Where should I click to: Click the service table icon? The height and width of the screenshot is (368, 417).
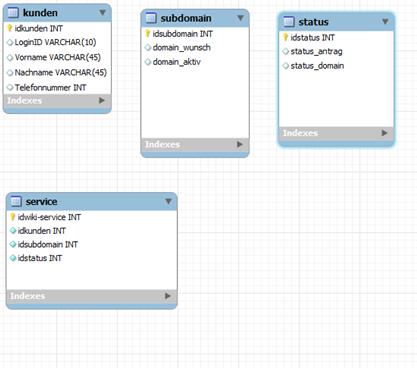click(x=16, y=201)
